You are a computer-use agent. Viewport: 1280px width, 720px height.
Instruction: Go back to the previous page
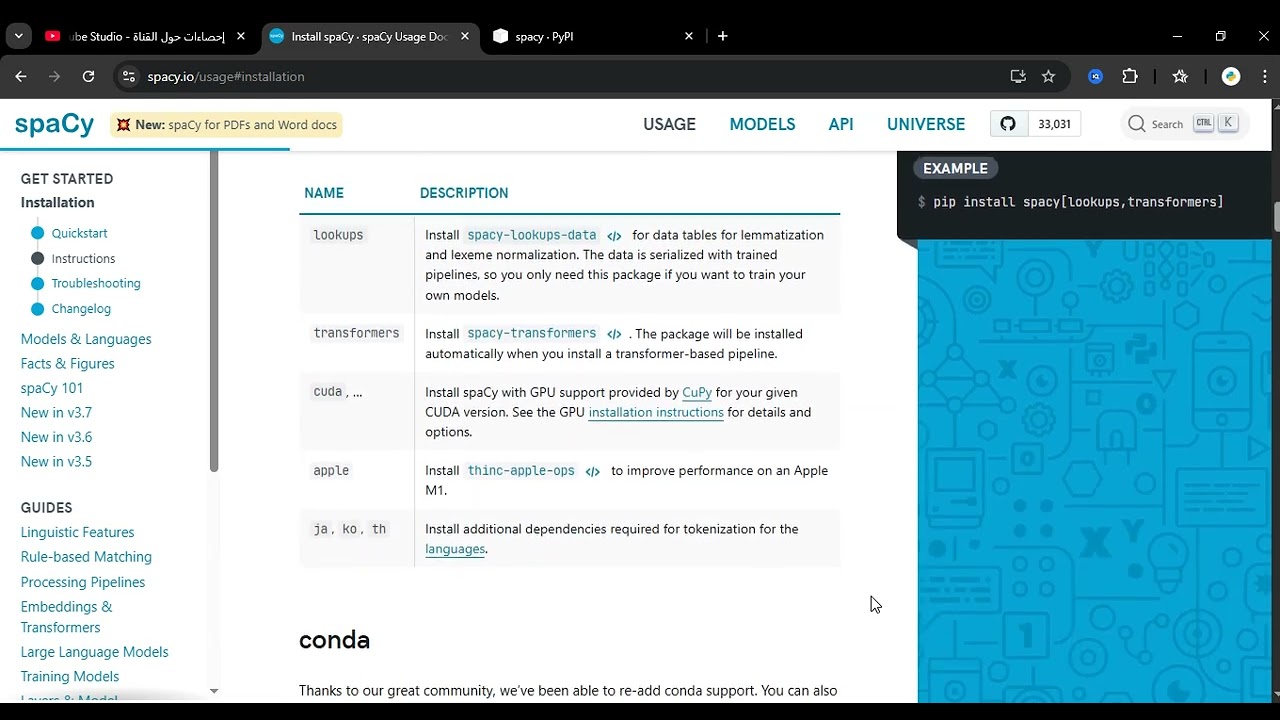click(21, 76)
